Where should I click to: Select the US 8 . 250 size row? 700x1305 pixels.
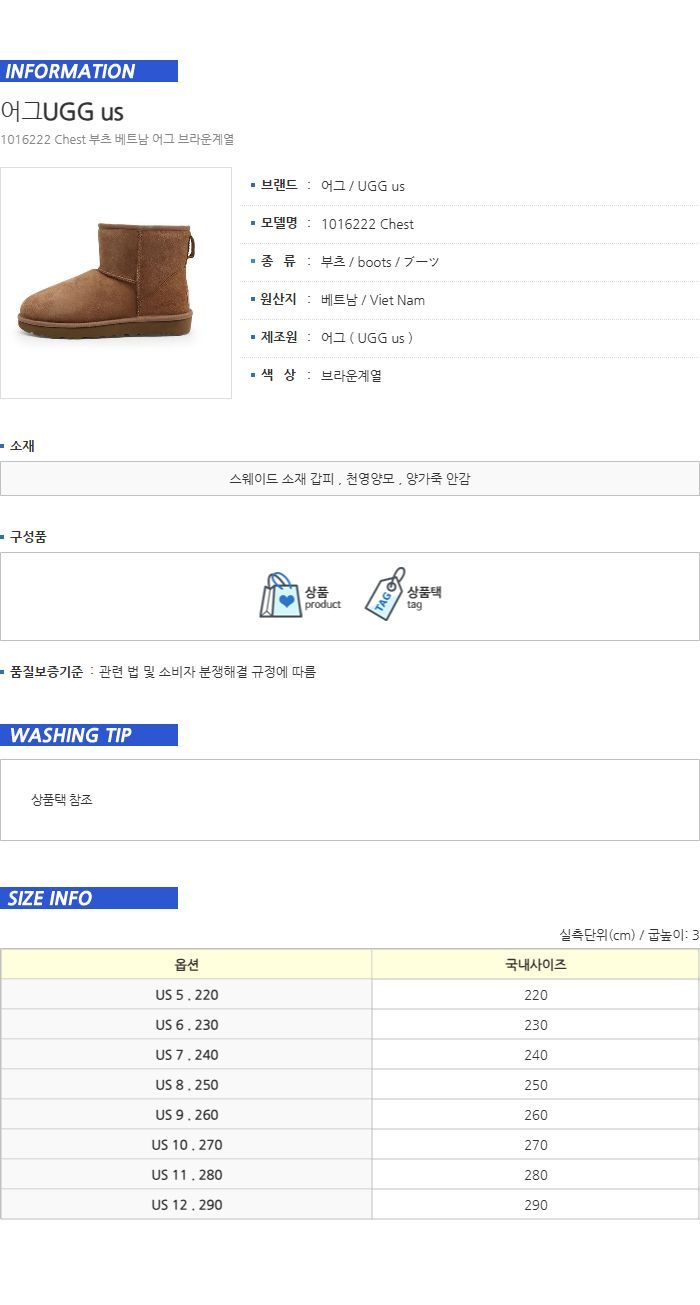pyautogui.click(x=350, y=1085)
